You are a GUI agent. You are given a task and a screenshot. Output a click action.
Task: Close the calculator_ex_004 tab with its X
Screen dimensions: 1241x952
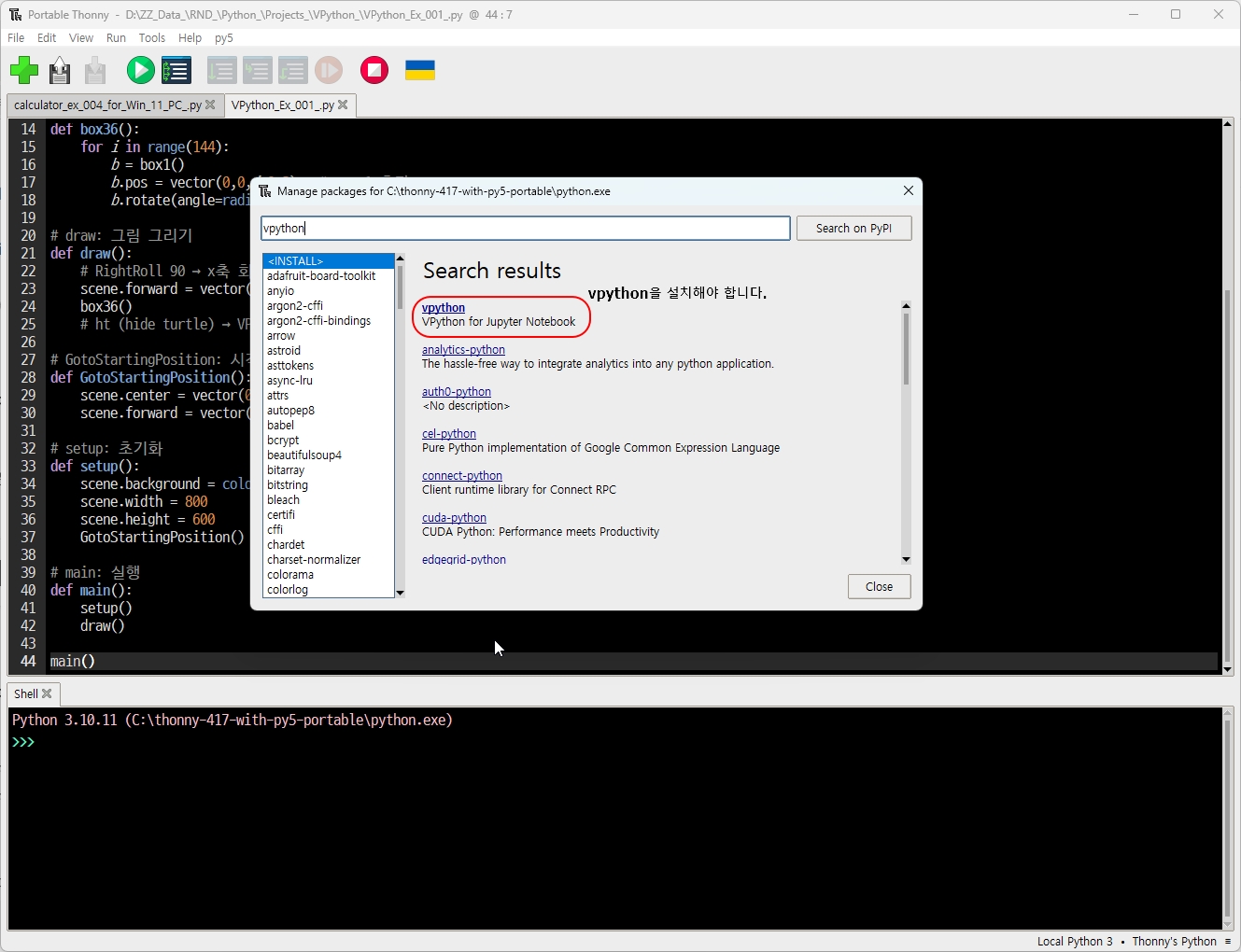(210, 105)
